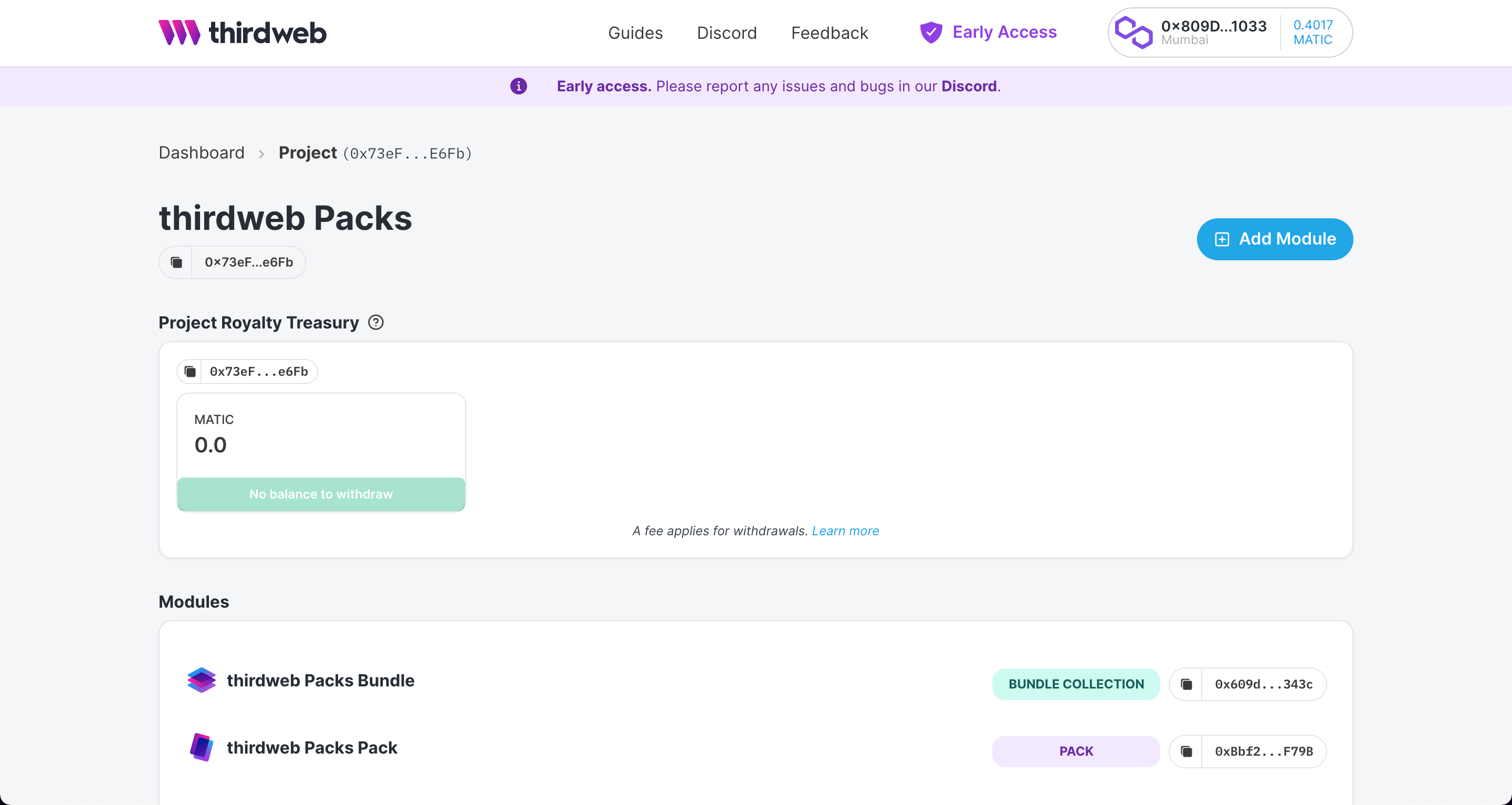
Task: Click the Early Access label
Action: click(x=1004, y=32)
